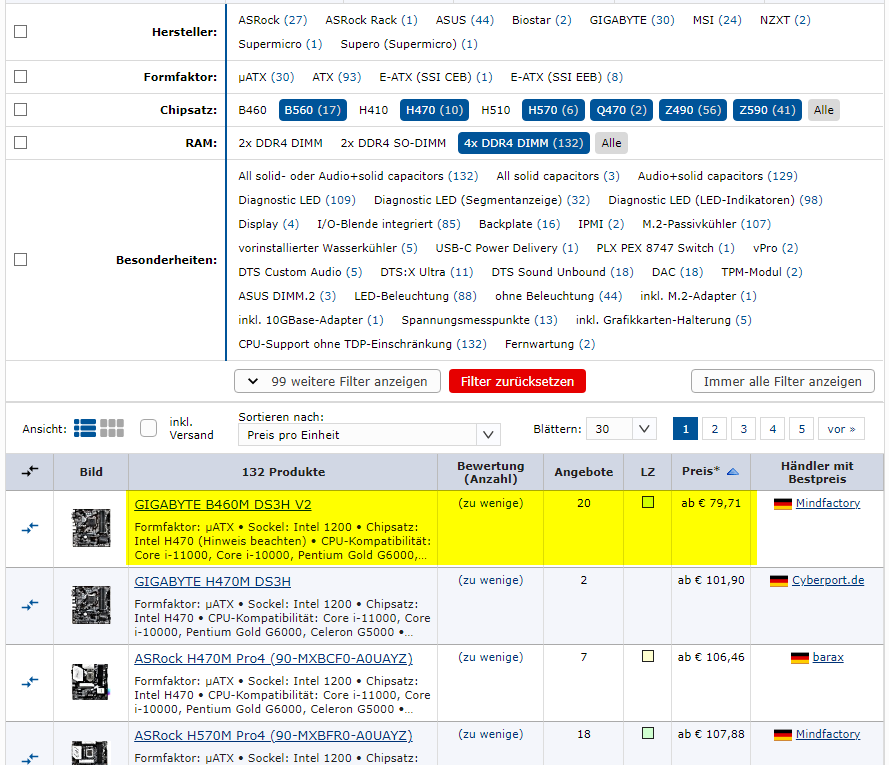
Task: Click Alle button in Chipsatz row
Action: point(824,110)
